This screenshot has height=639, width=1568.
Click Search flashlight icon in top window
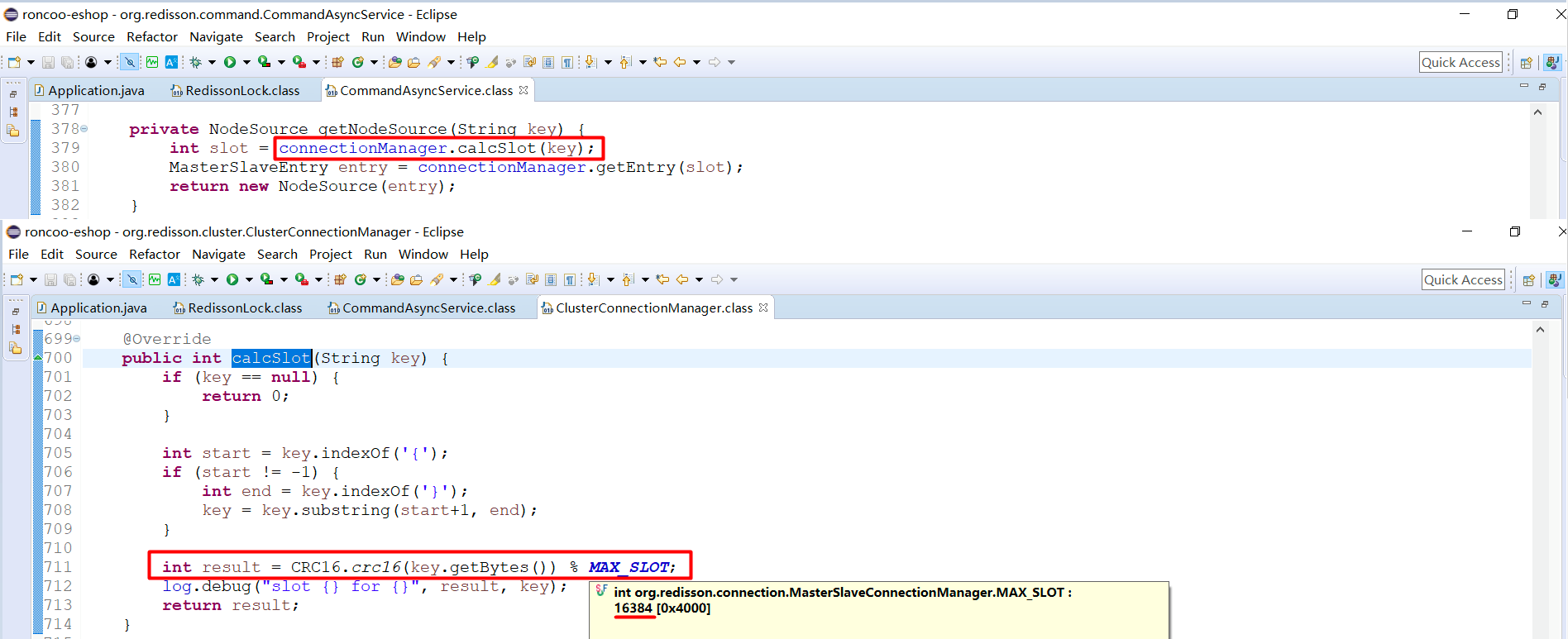434,62
